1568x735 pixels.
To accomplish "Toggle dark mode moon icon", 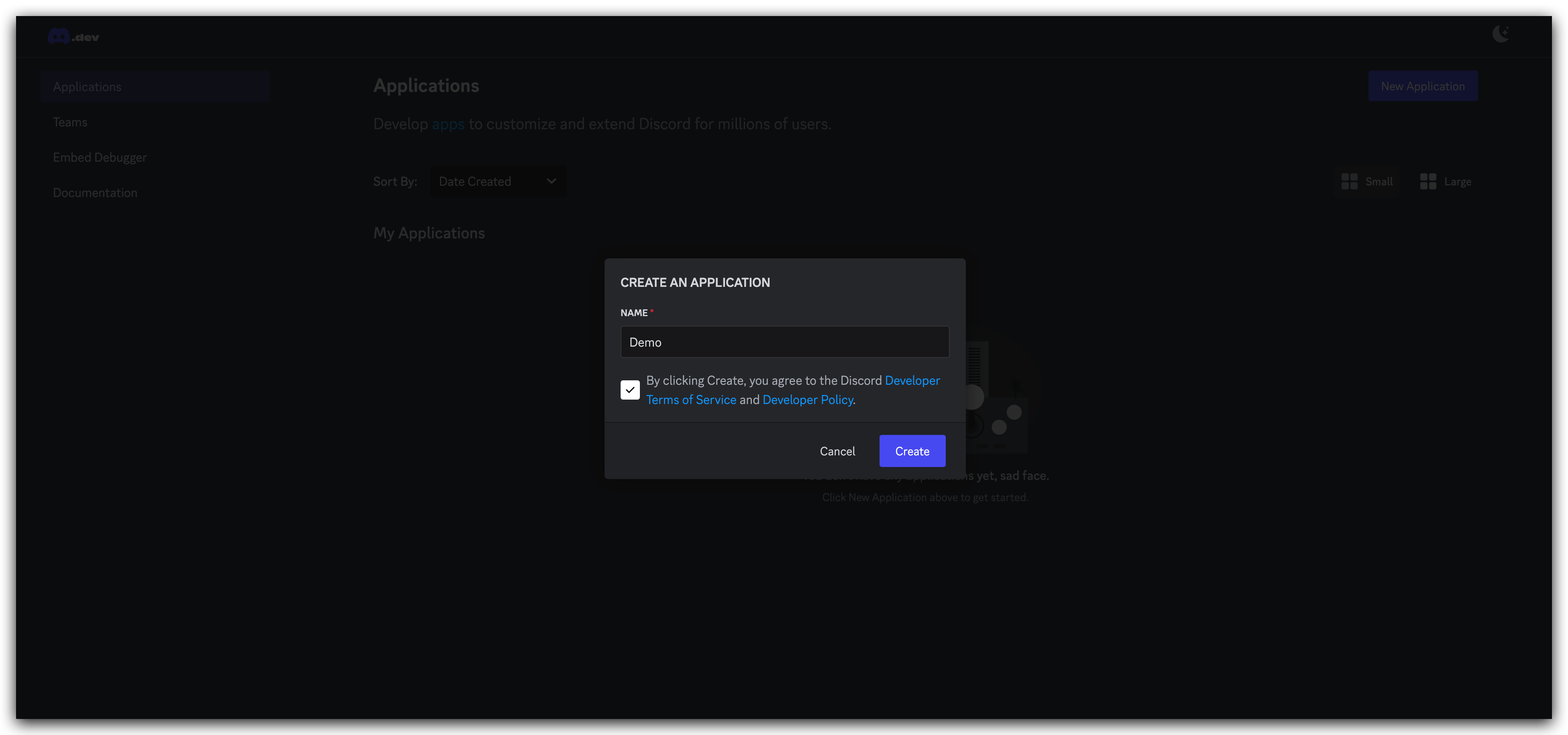I will [x=1501, y=34].
